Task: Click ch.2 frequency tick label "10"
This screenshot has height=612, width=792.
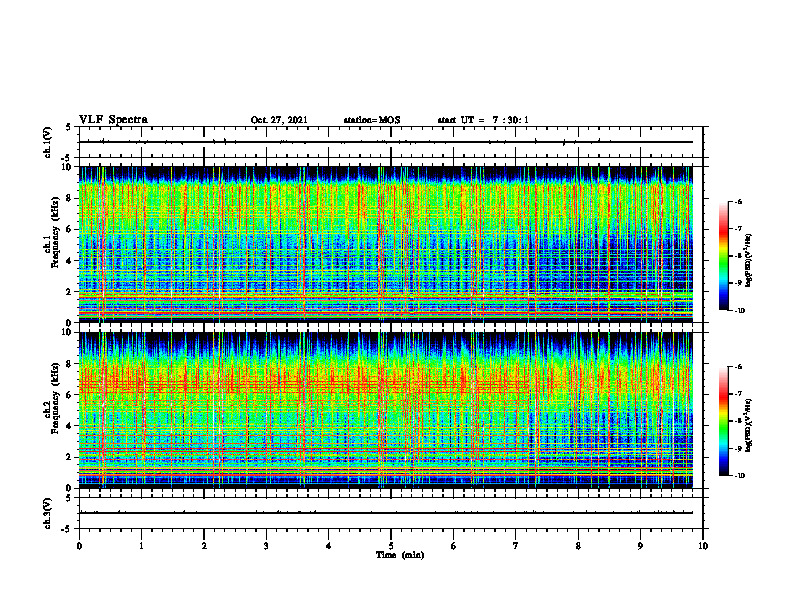Action: point(69,332)
